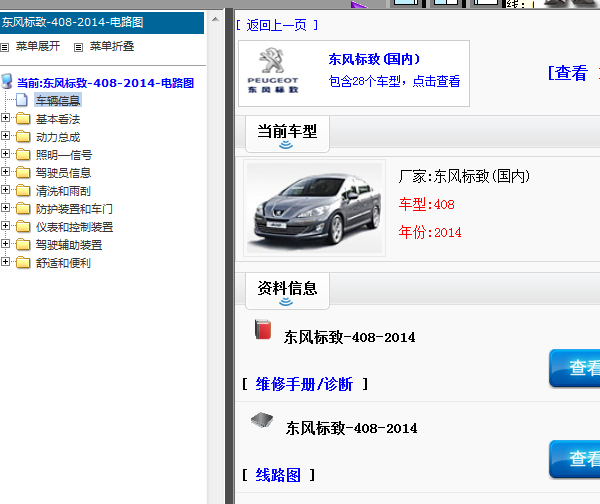Click the 驾驶辅助装置 folder icon
The height and width of the screenshot is (504, 600).
coord(23,245)
